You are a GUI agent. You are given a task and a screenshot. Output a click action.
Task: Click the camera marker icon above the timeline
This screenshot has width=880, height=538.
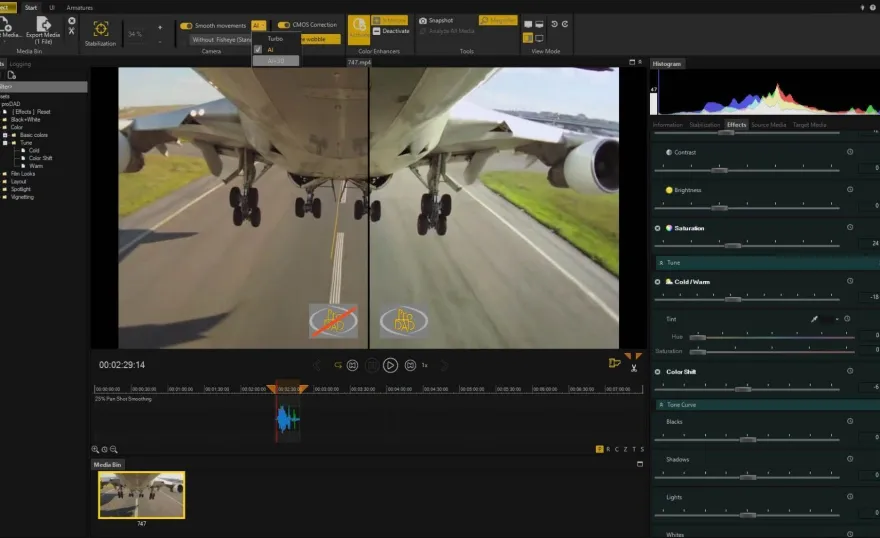(614, 364)
